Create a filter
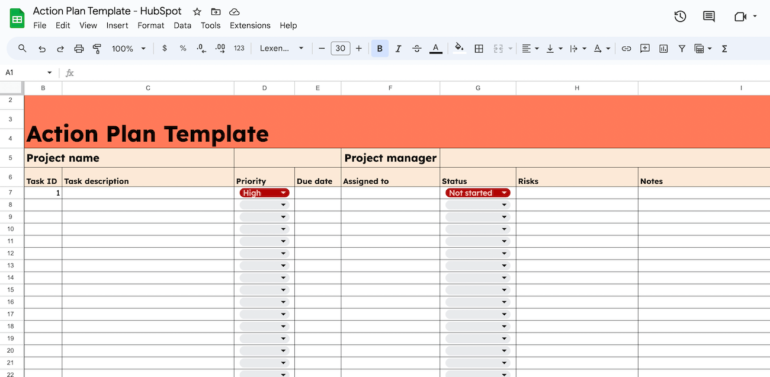The image size is (770, 377). 682,49
